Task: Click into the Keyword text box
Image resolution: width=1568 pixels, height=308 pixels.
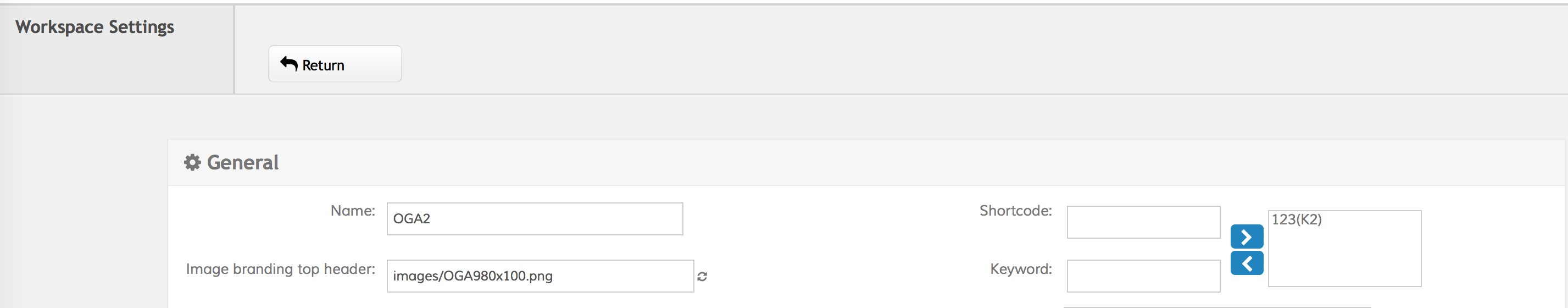Action: click(1143, 276)
